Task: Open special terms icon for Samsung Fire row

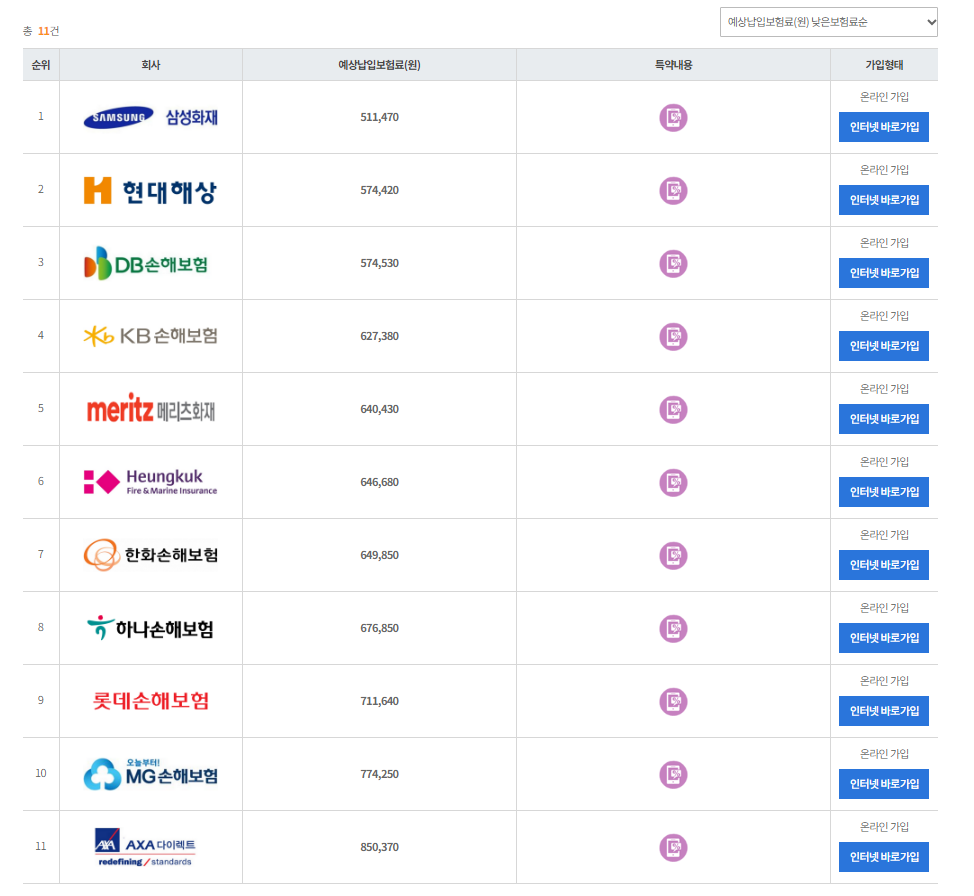Action: pos(673,118)
